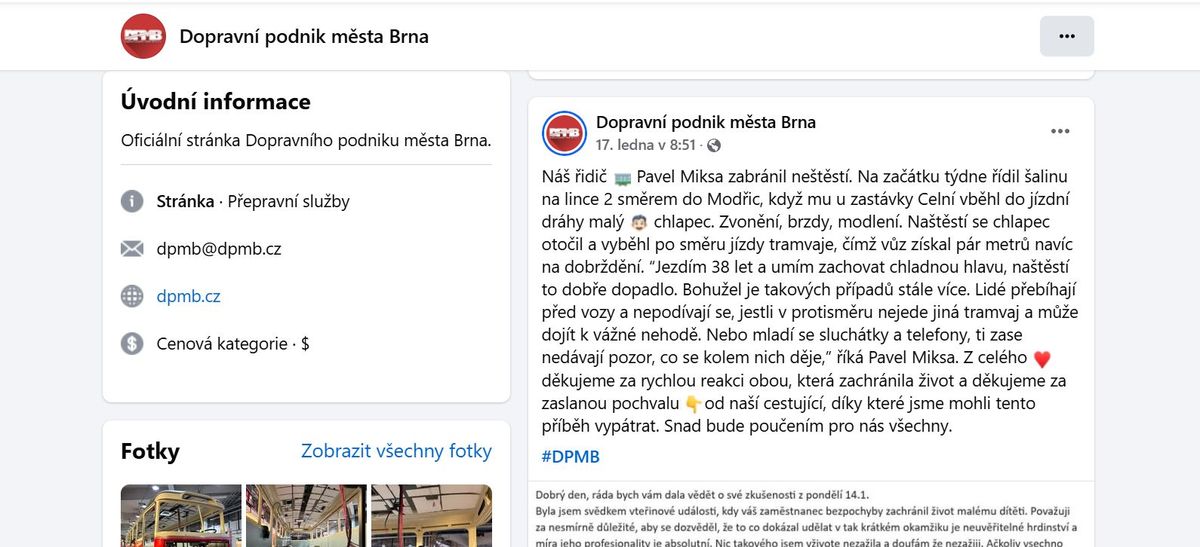Open the third photo thumbnail

pos(431,516)
